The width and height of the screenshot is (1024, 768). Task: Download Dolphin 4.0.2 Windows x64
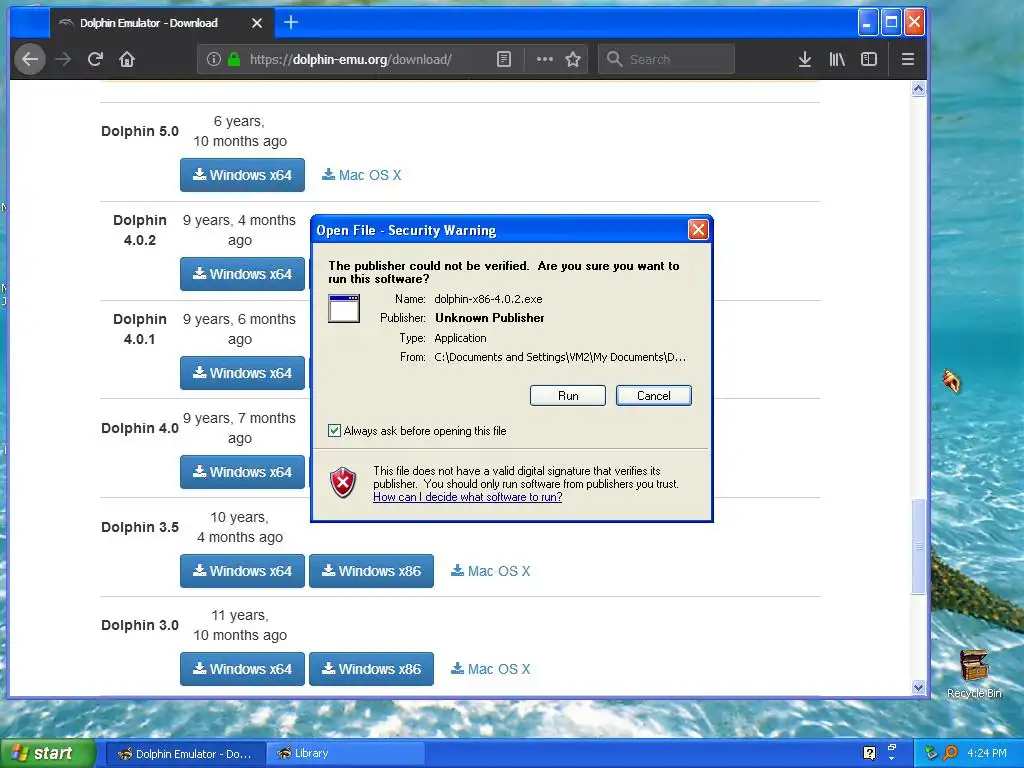click(242, 274)
